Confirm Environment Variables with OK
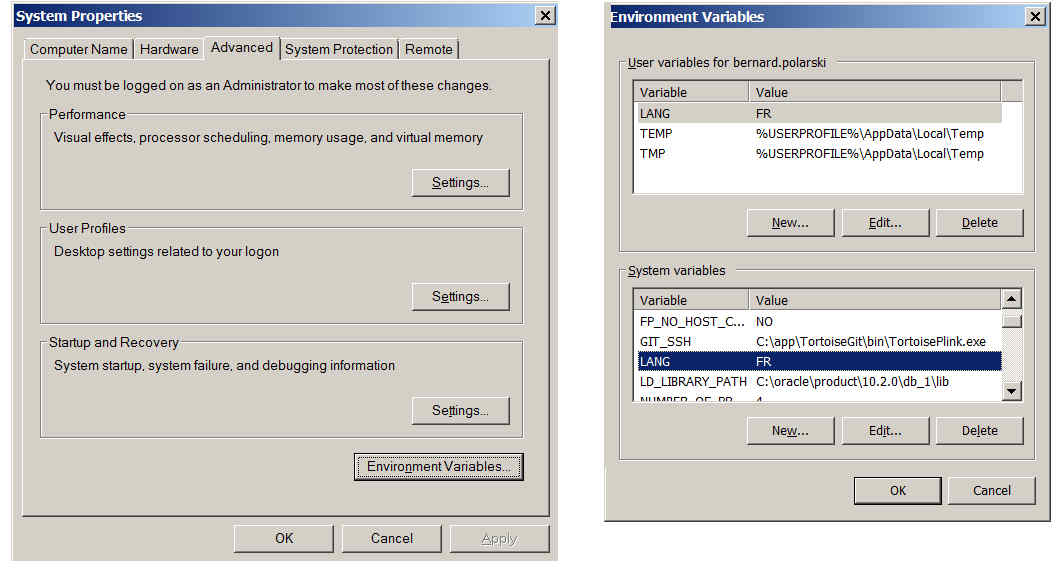 pos(897,491)
